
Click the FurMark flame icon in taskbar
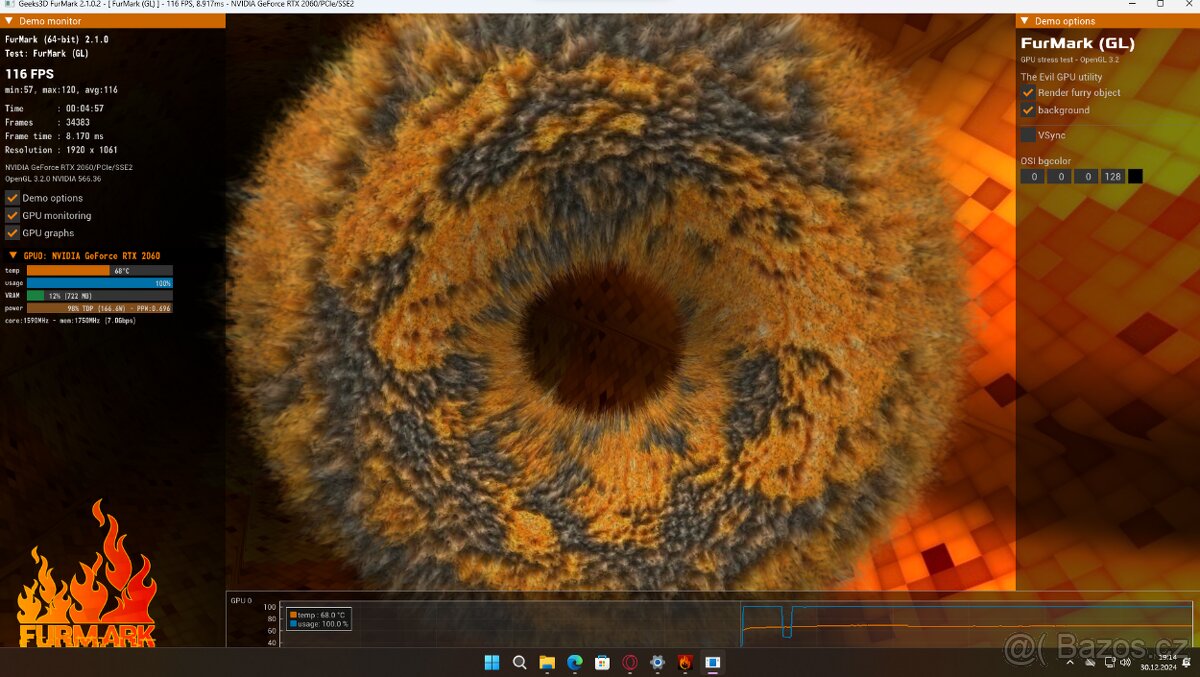coord(685,662)
